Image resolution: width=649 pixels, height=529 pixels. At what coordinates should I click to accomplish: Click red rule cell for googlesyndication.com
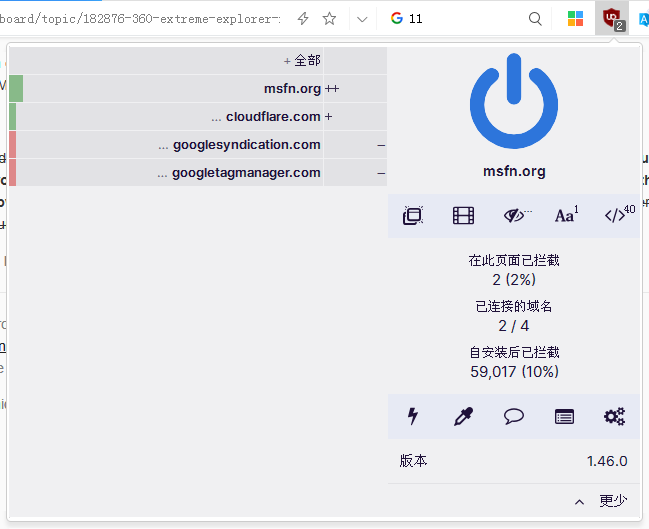12,145
